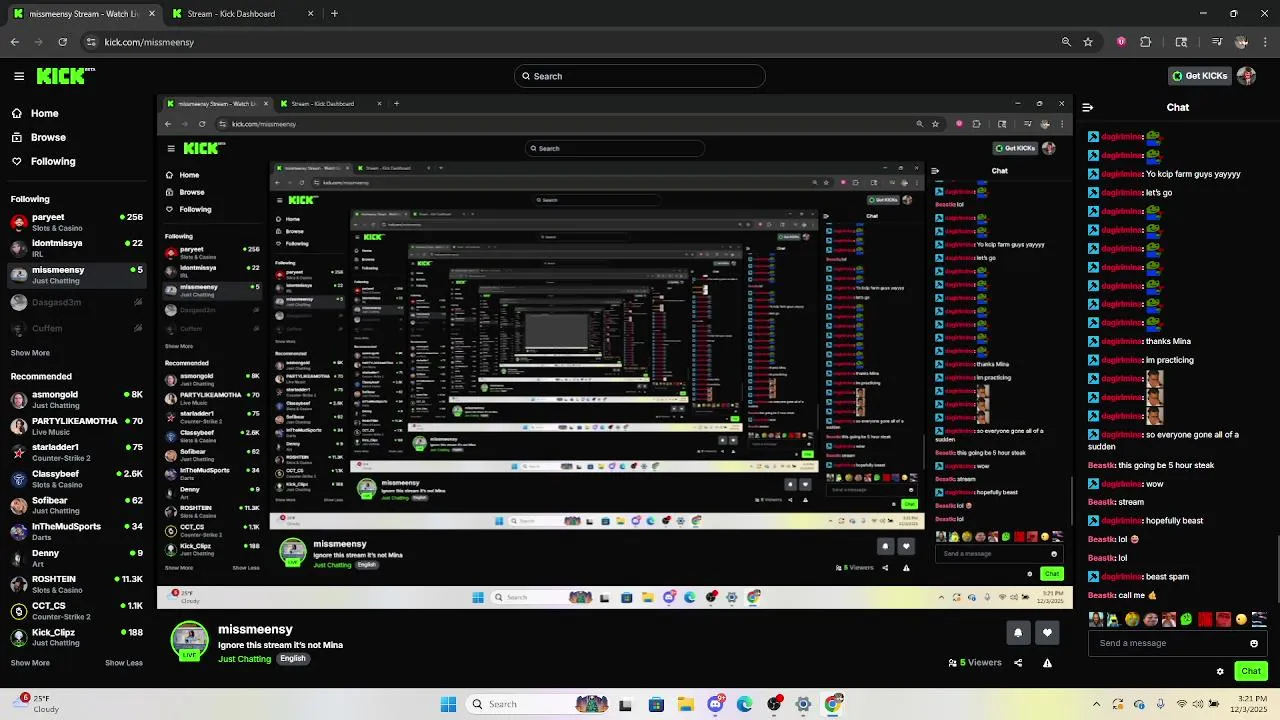Open File Explorer from taskbar
This screenshot has height=720, width=1280.
[686, 704]
